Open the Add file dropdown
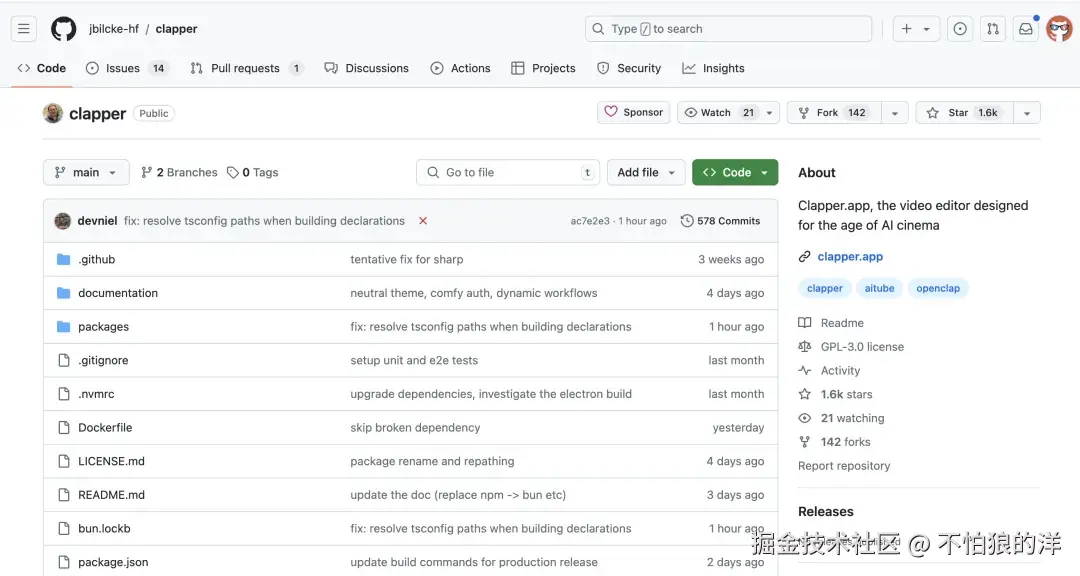 click(646, 172)
